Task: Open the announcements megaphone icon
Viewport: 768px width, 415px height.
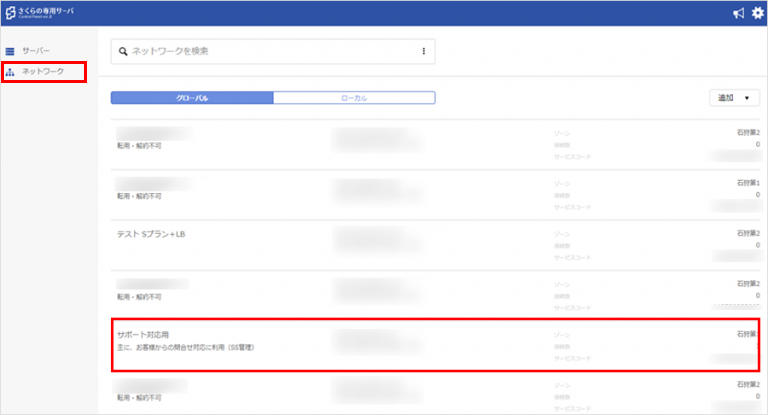Action: [738, 13]
